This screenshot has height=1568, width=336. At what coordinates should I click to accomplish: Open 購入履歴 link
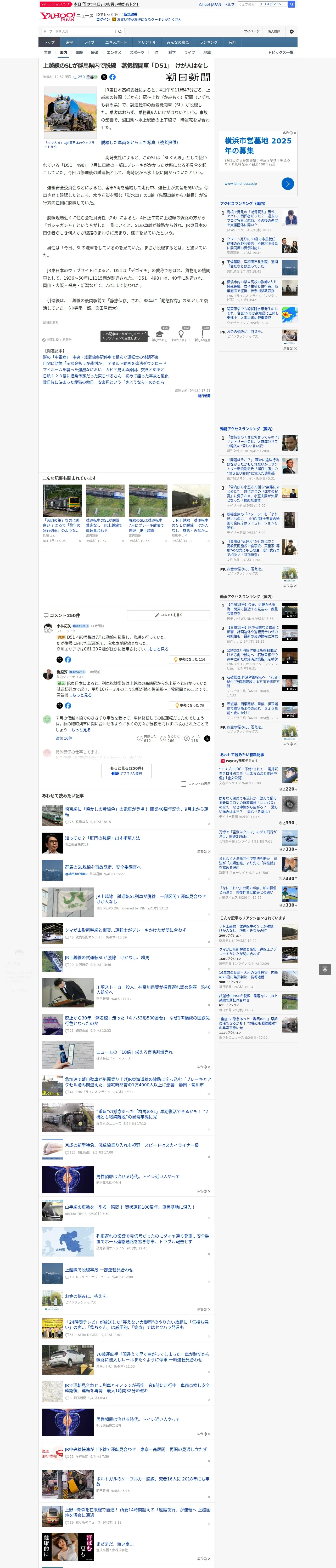[x=274, y=32]
